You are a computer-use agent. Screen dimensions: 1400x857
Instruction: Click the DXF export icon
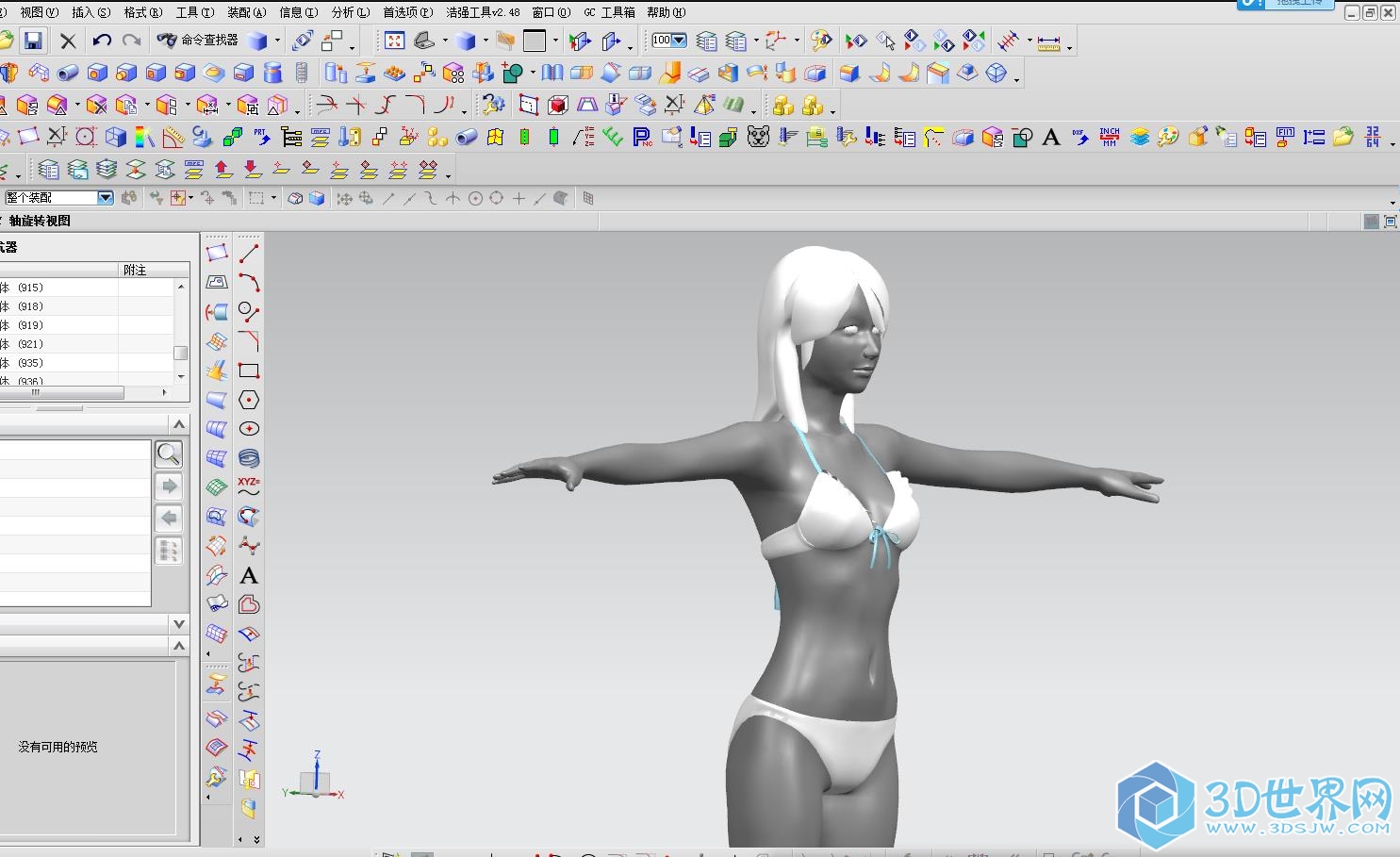tap(1080, 138)
